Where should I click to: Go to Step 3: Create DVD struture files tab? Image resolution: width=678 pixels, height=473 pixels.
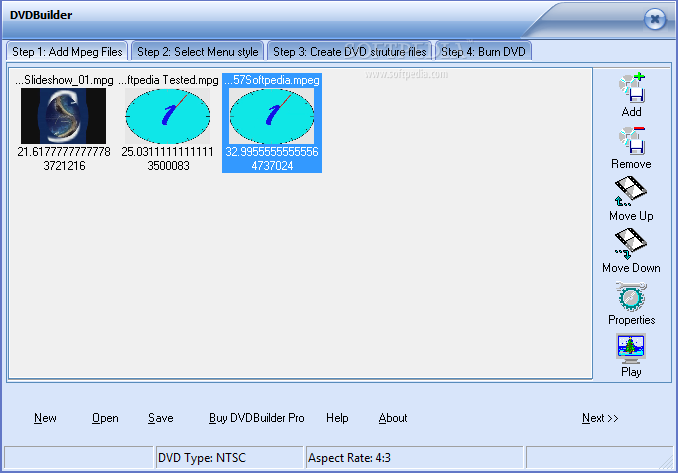coord(349,52)
